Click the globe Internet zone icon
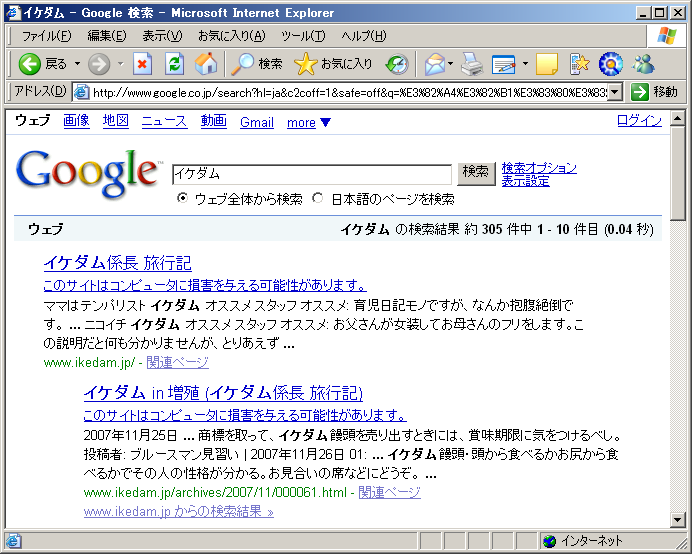The image size is (692, 554). [x=549, y=541]
